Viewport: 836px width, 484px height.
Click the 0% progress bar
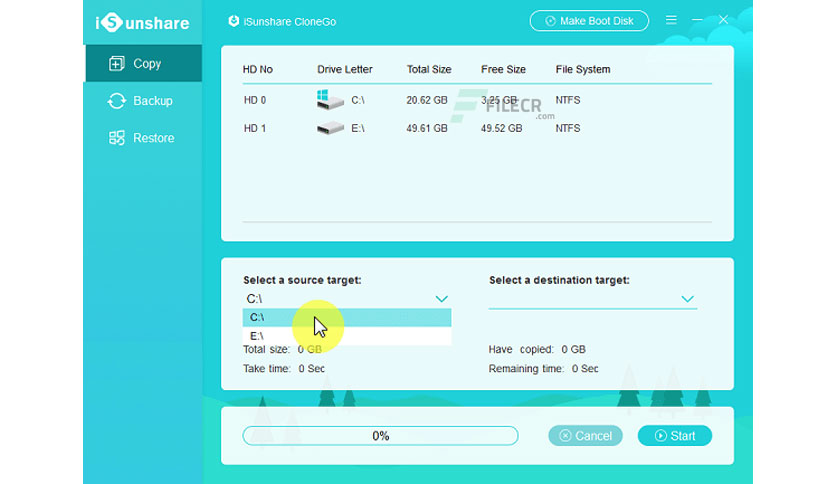coord(380,436)
